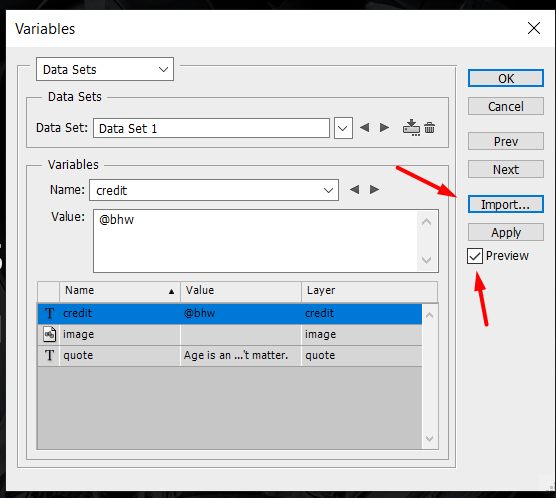Click the Value column header

tap(241, 291)
